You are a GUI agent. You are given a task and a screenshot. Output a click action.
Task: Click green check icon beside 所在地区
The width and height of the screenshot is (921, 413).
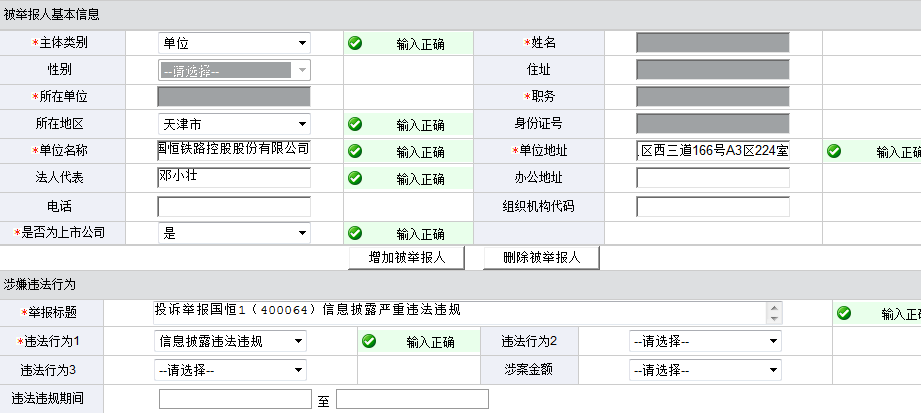point(355,124)
